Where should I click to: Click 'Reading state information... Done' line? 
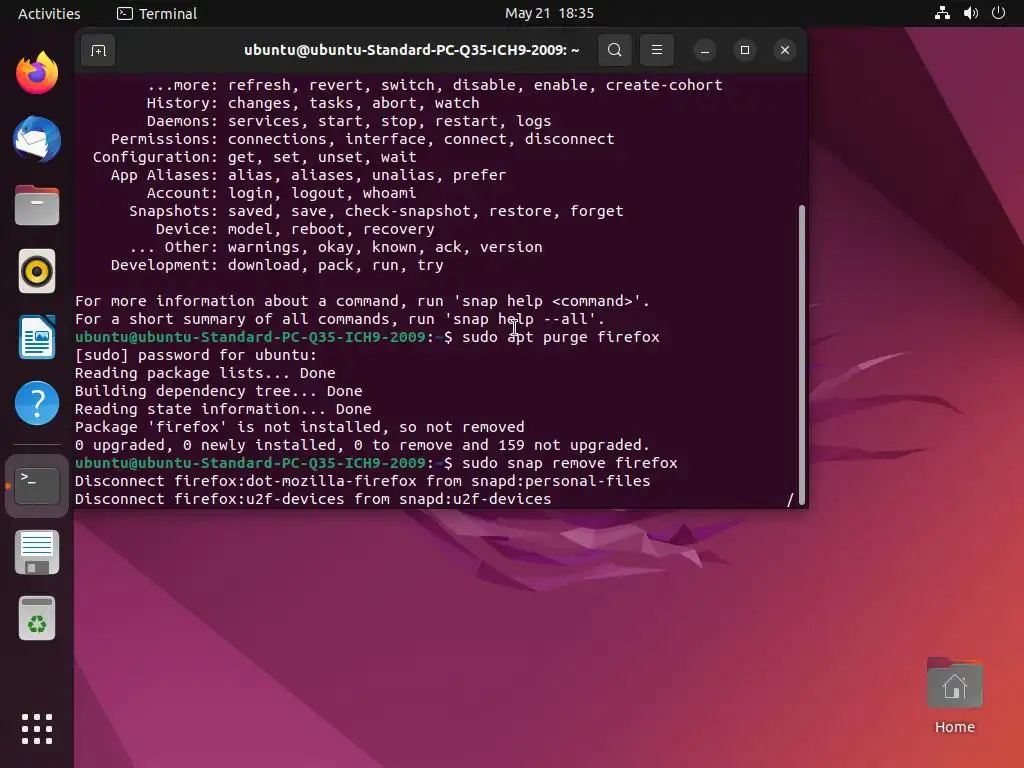tap(223, 409)
